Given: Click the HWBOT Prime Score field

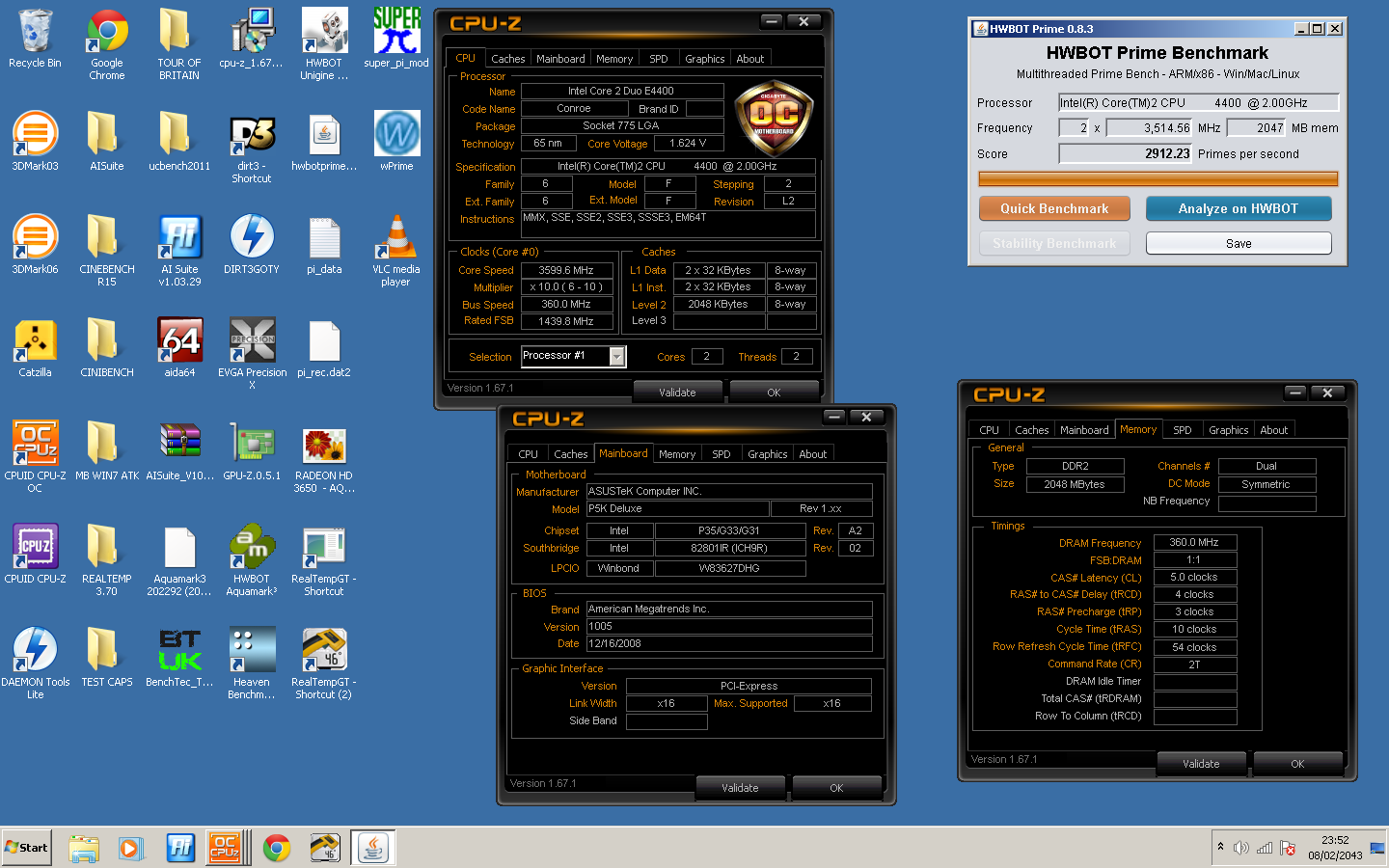Looking at the screenshot, I should [x=1126, y=153].
